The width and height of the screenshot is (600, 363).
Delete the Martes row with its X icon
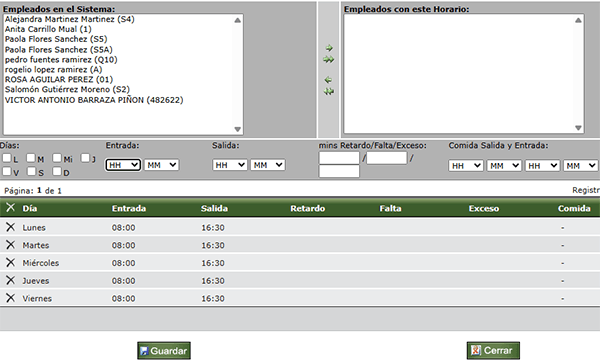(10, 245)
